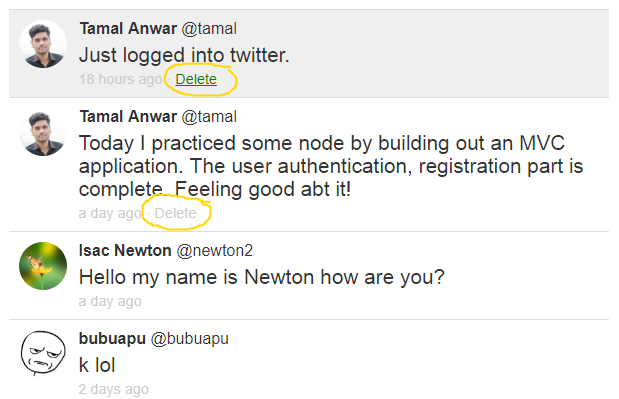Open the Isac Newton profile name
The image size is (619, 399).
[x=125, y=251]
